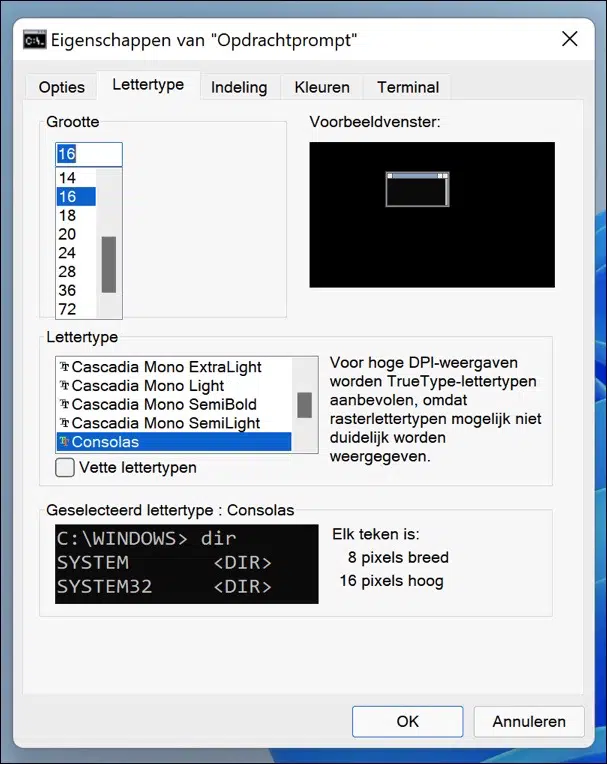Click the size list scrollbar thumb

[109, 265]
